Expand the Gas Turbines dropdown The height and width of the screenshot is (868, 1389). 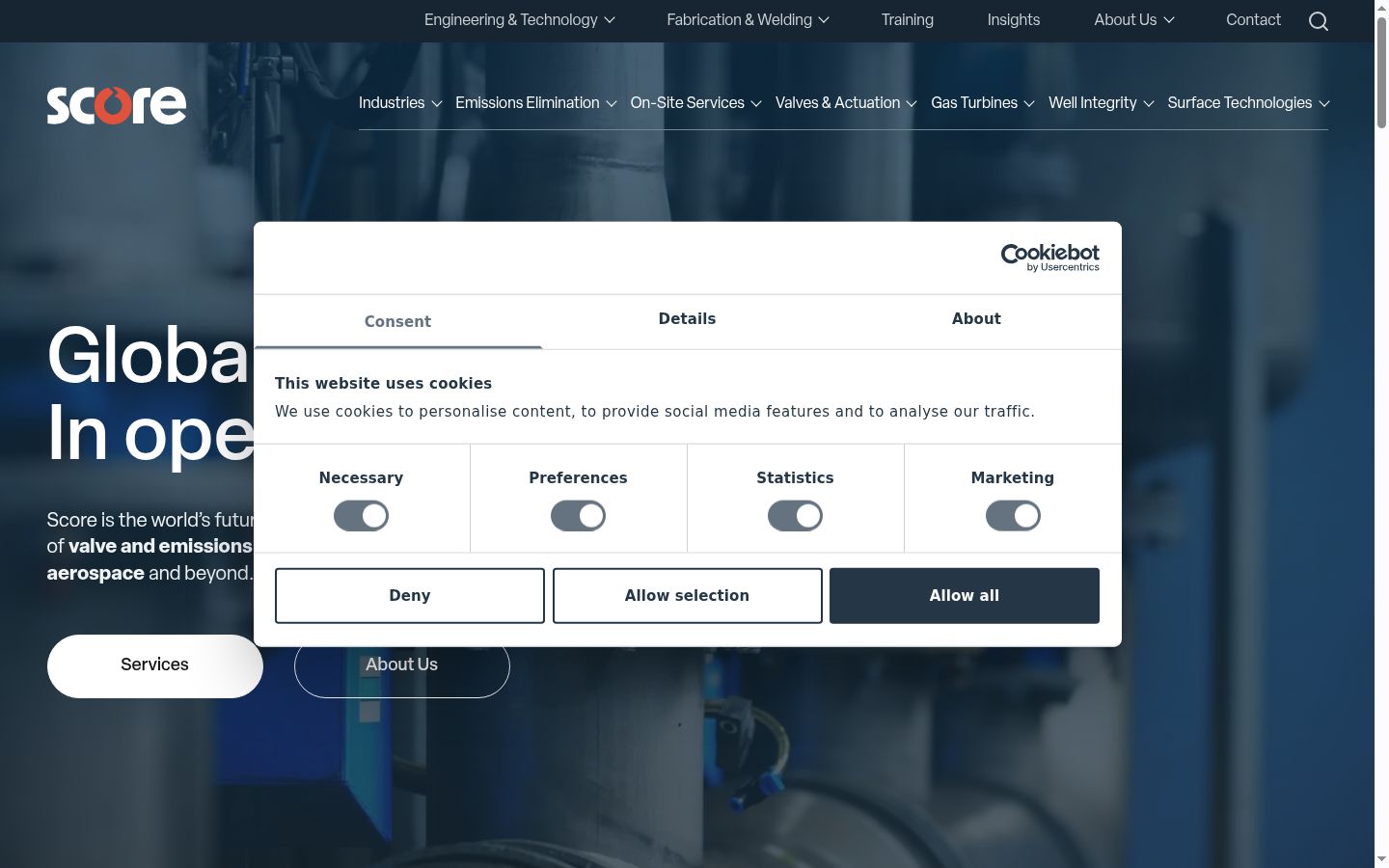click(982, 103)
